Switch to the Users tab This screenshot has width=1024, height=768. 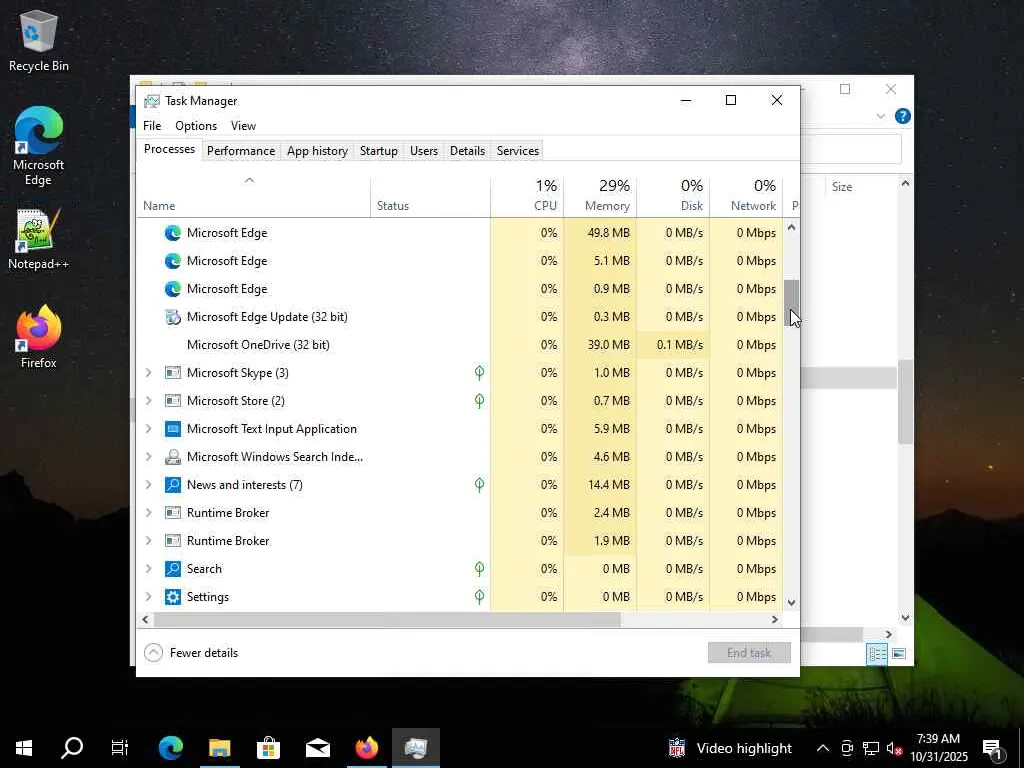pos(424,151)
